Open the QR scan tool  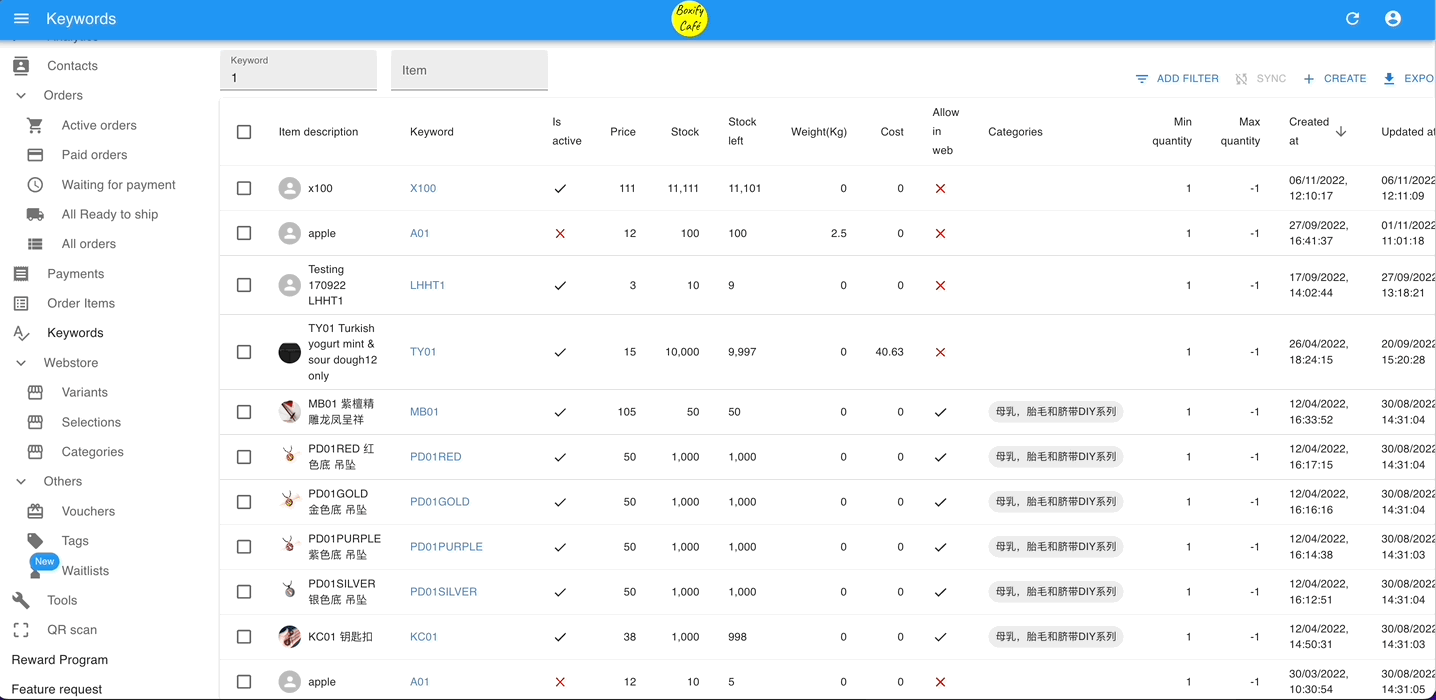point(22,630)
